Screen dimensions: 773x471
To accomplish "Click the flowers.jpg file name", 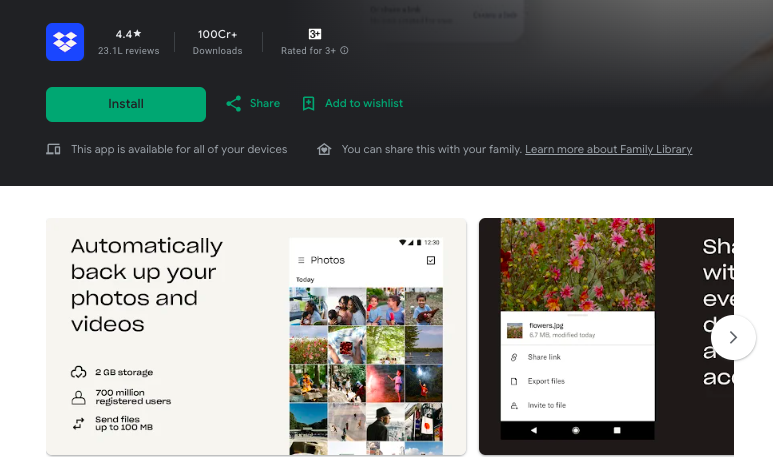I will coord(546,326).
